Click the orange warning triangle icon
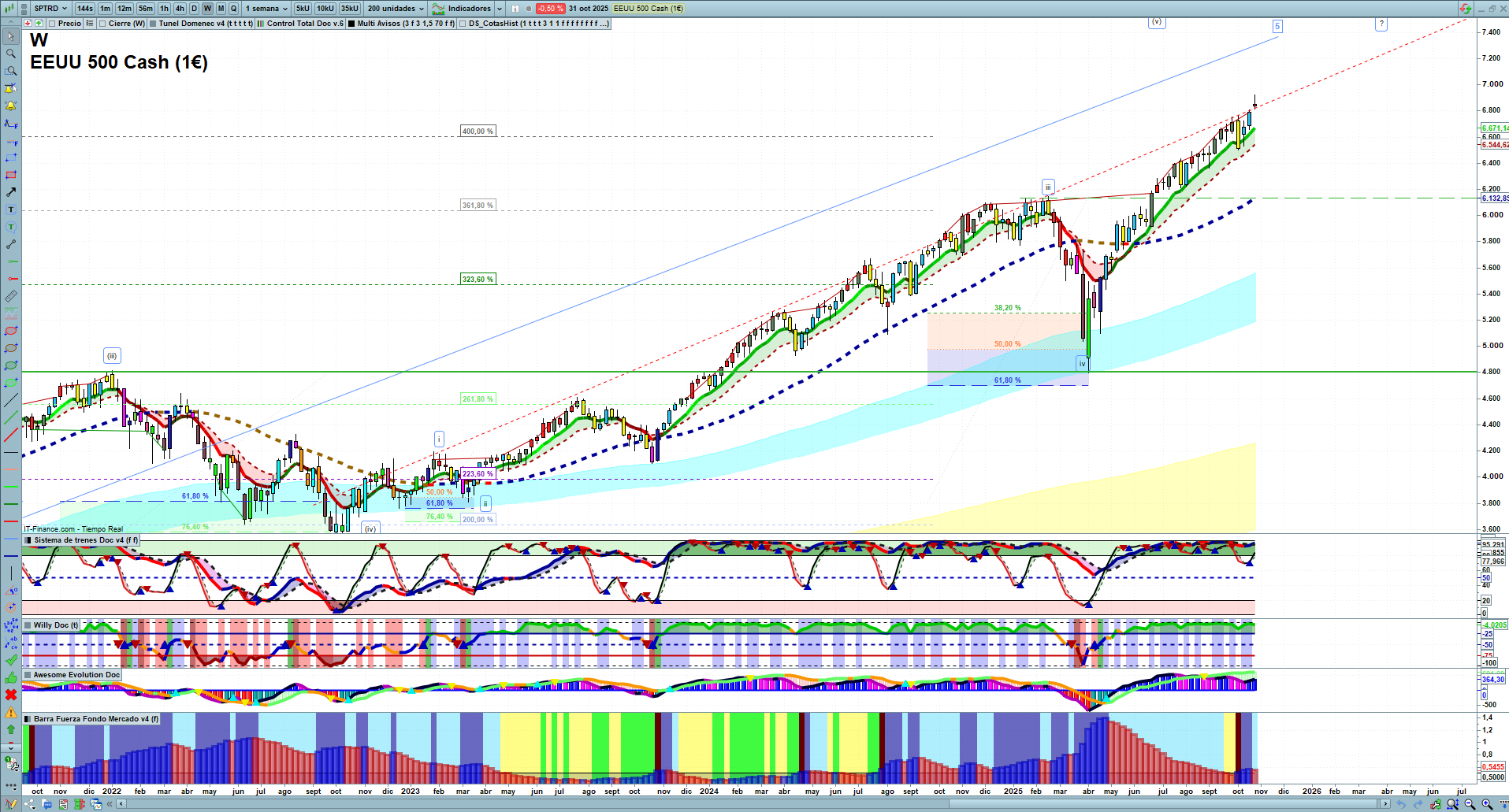The width and height of the screenshot is (1509, 812). 10,712
